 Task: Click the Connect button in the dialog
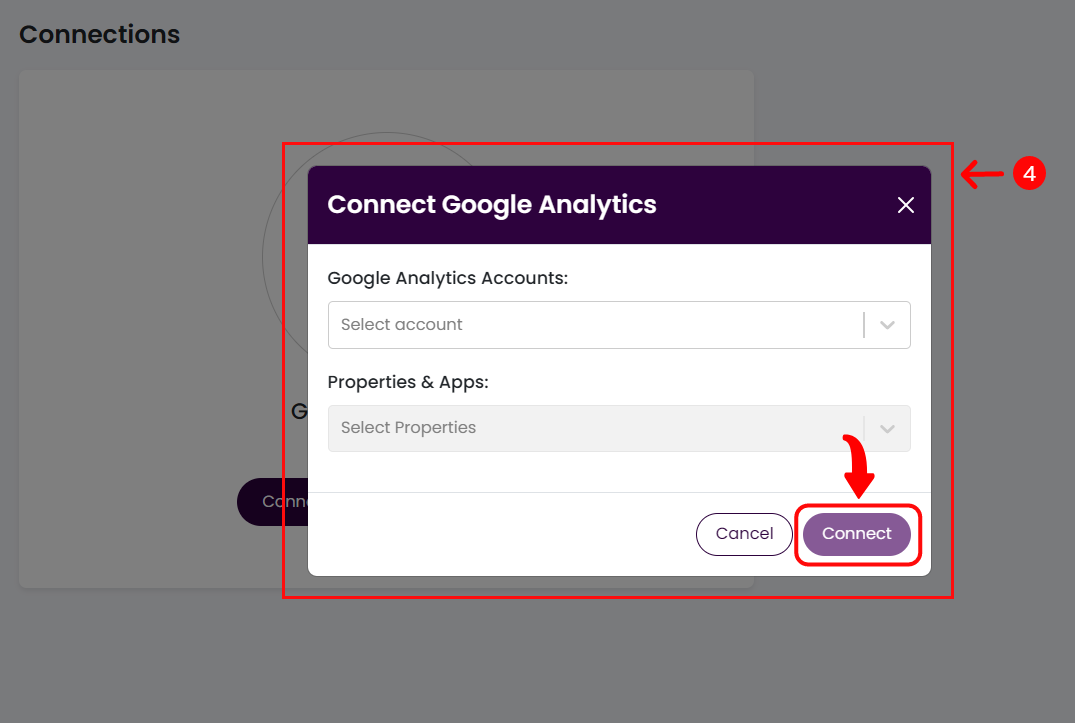pyautogui.click(x=857, y=533)
